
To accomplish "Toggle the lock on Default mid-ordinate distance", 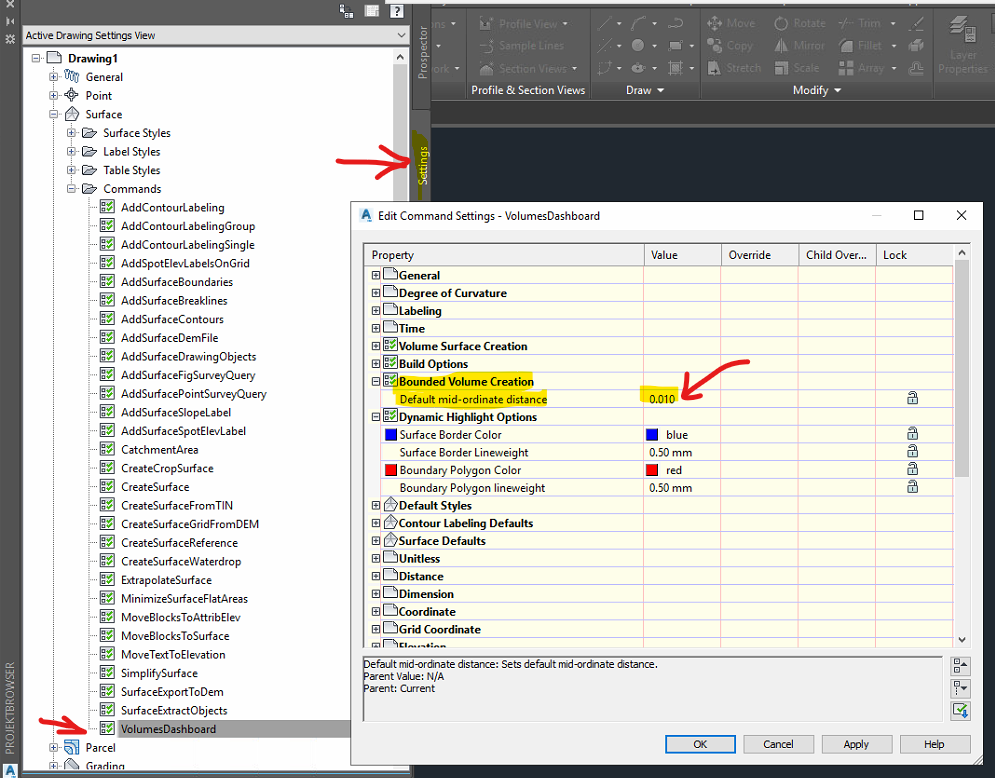I will [911, 398].
